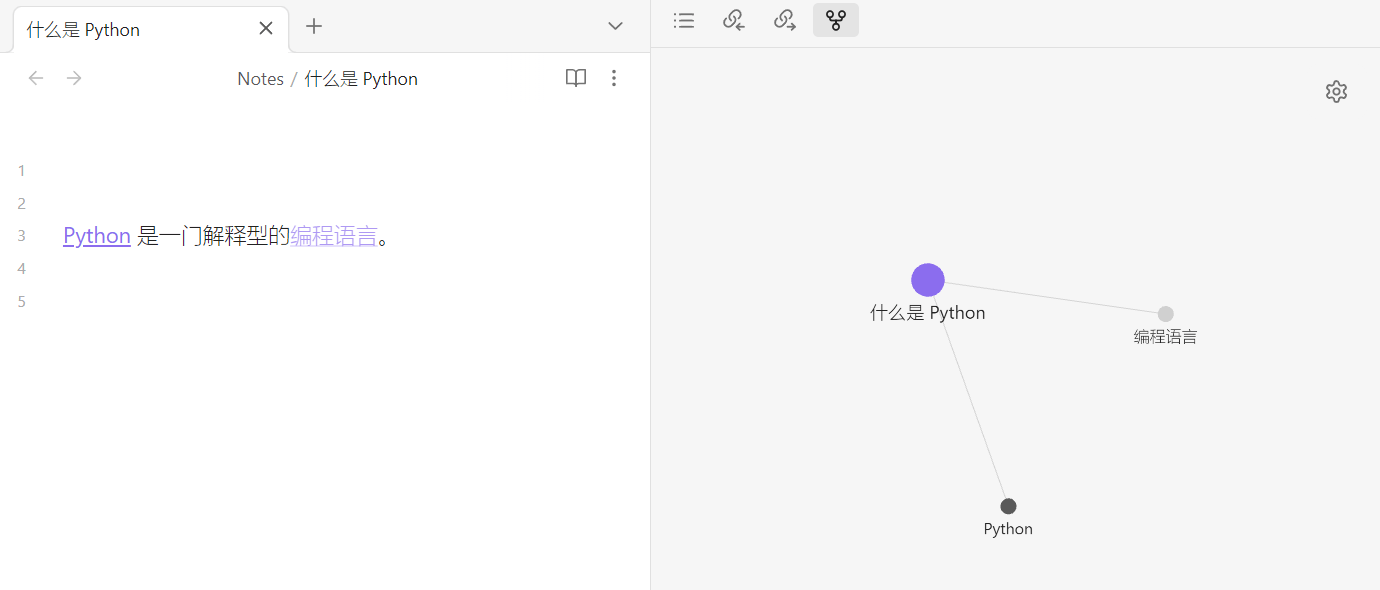Switch to reading view with book icon
Viewport: 1380px width, 590px height.
[x=576, y=78]
